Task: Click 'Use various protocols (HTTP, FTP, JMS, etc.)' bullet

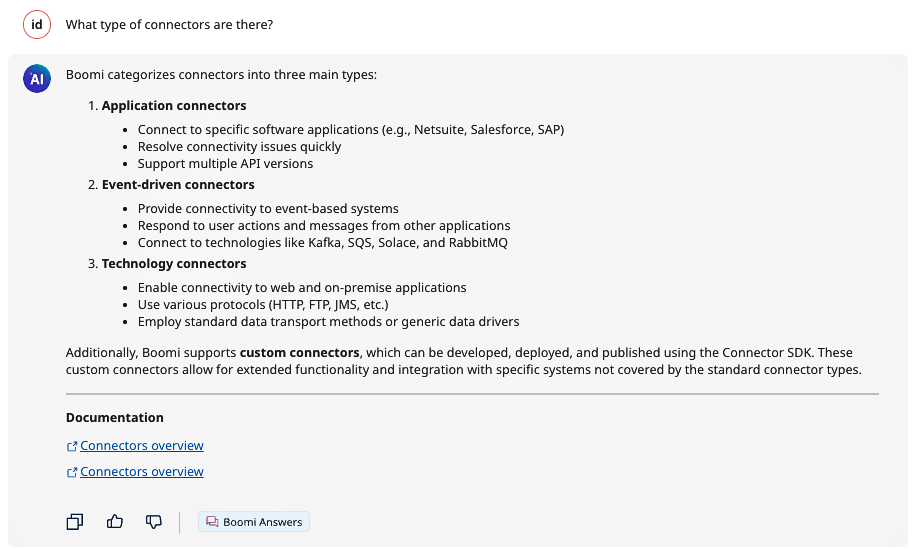Action: coord(263,304)
